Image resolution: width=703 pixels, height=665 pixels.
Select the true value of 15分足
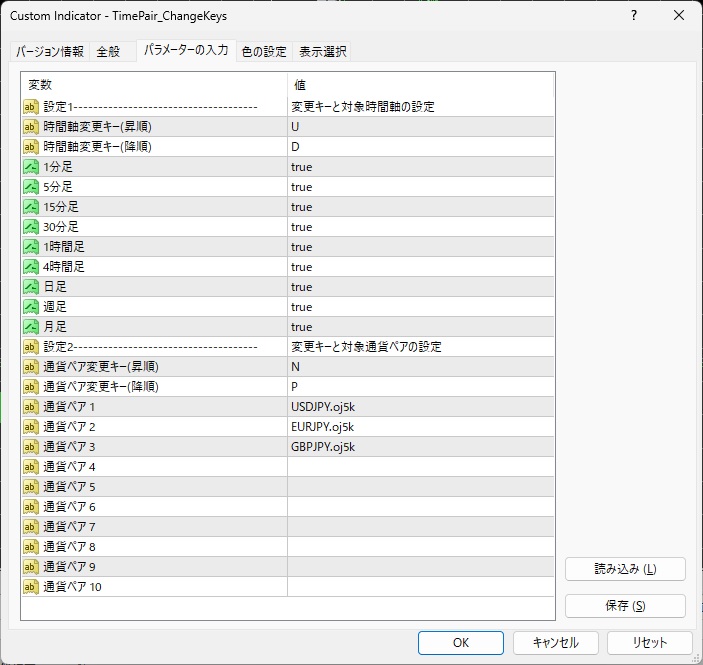point(301,207)
